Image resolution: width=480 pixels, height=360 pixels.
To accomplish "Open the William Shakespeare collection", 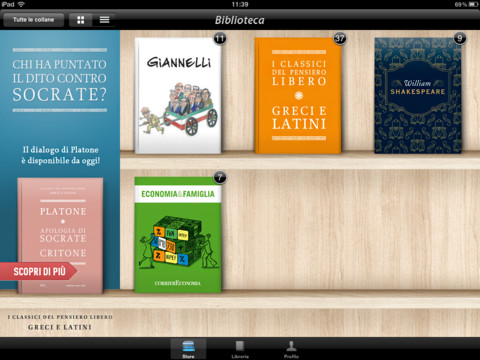I will [418, 96].
